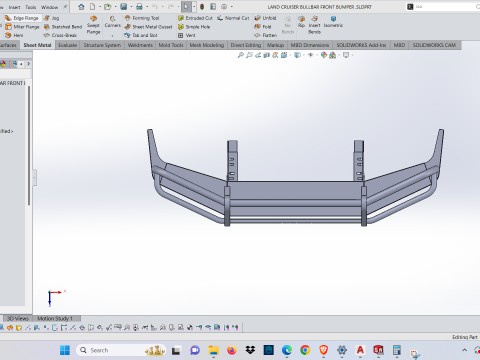The image size is (480, 360).
Task: Click the Fold tool
Action: pos(263,27)
